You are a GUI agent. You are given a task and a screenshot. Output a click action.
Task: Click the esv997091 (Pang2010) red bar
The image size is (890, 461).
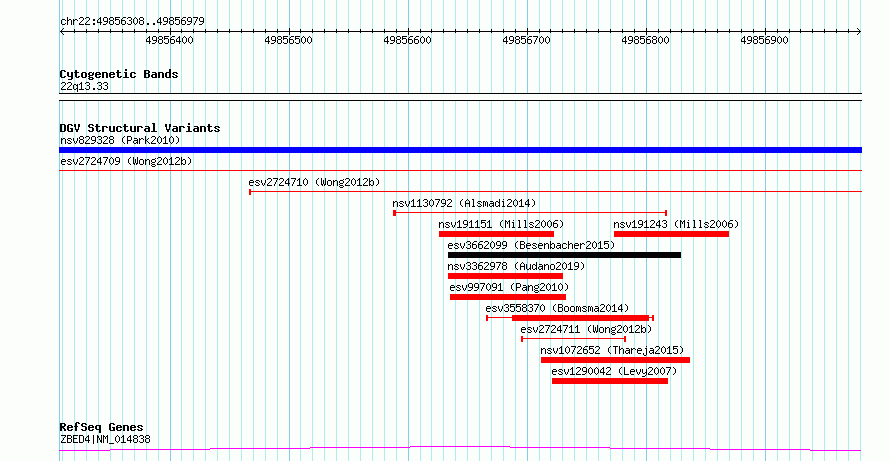(x=508, y=297)
